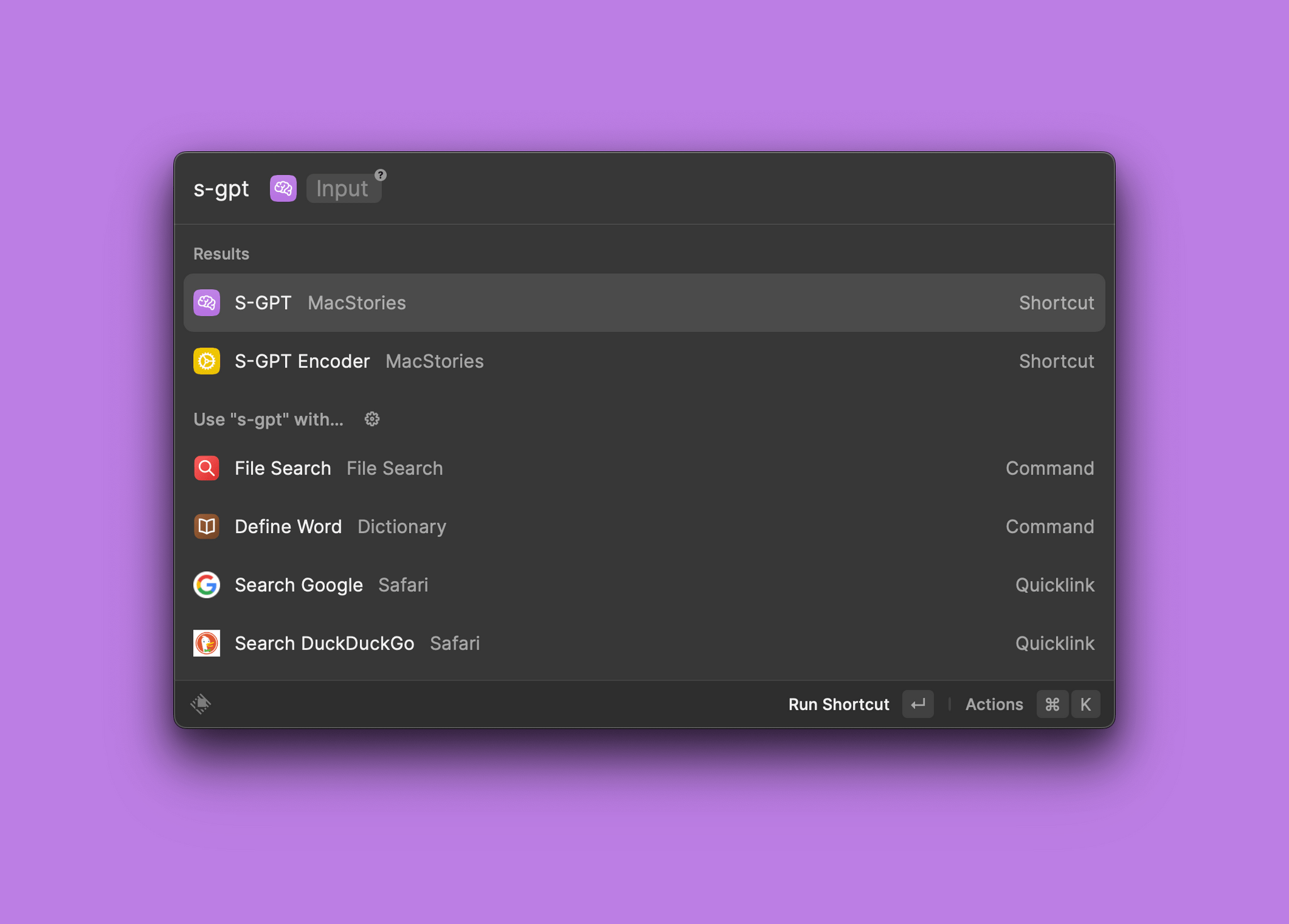Toggle Search Google Quicklink option
The image size is (1289, 924).
pyautogui.click(x=644, y=584)
